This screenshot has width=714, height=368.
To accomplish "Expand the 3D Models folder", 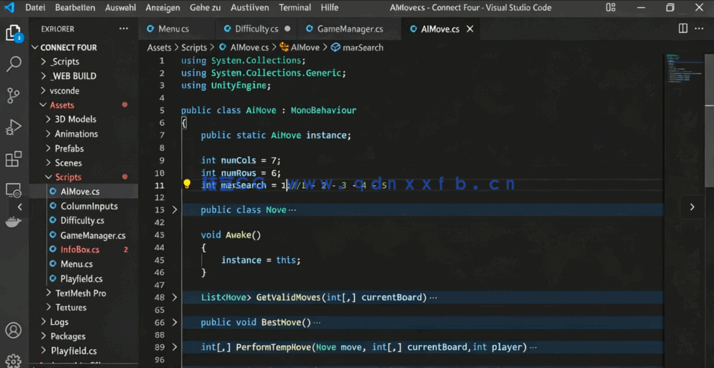I will [x=83, y=119].
